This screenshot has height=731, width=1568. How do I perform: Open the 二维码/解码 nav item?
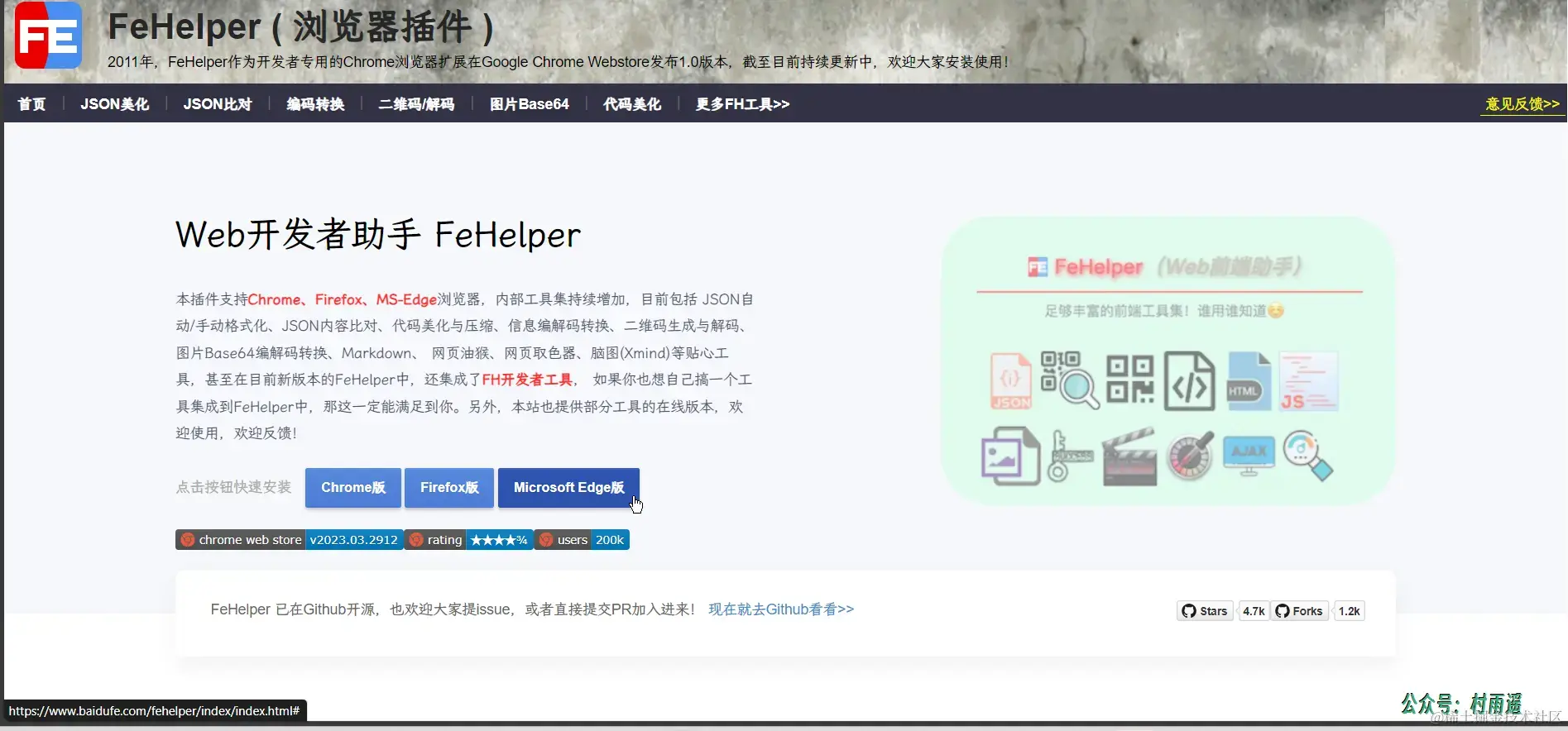(x=416, y=104)
